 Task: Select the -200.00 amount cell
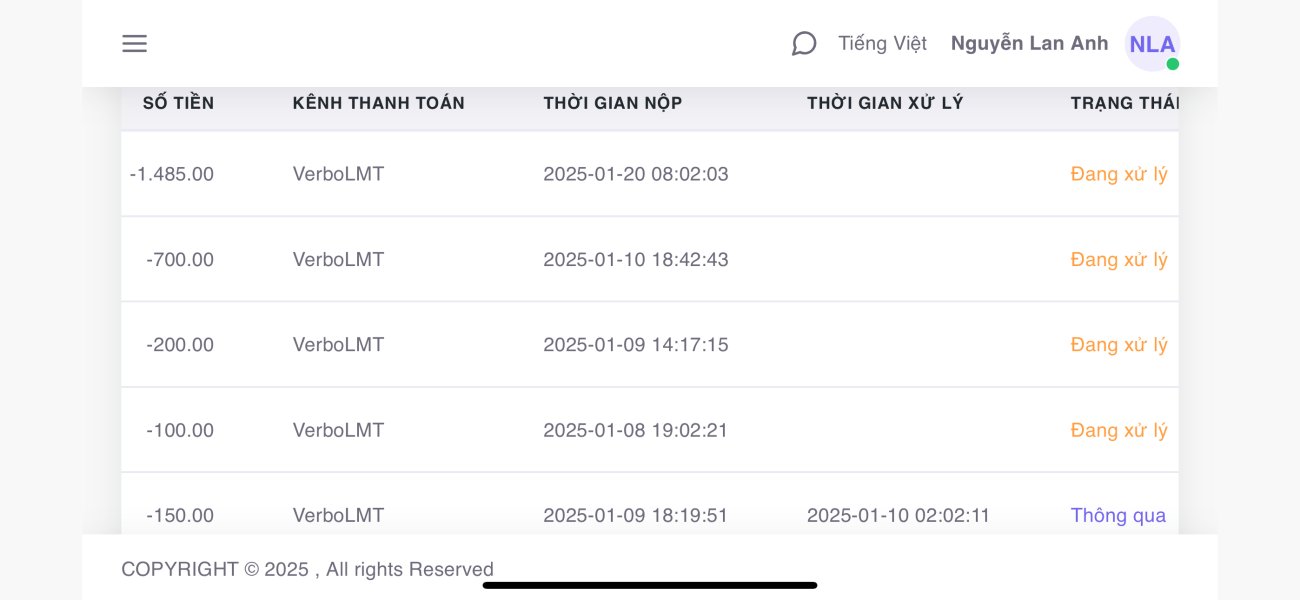(180, 345)
